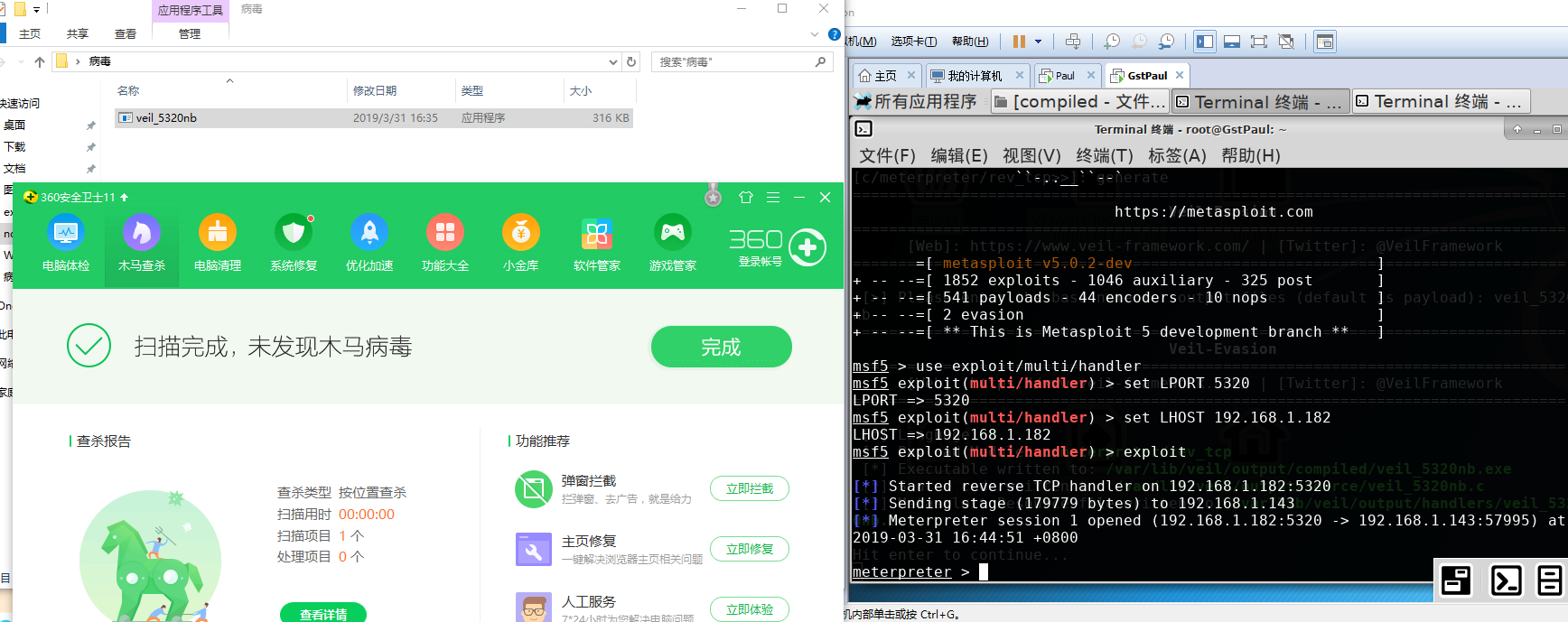The image size is (1568, 622).
Task: Open 优化加速 rocket icon
Action: point(369,244)
